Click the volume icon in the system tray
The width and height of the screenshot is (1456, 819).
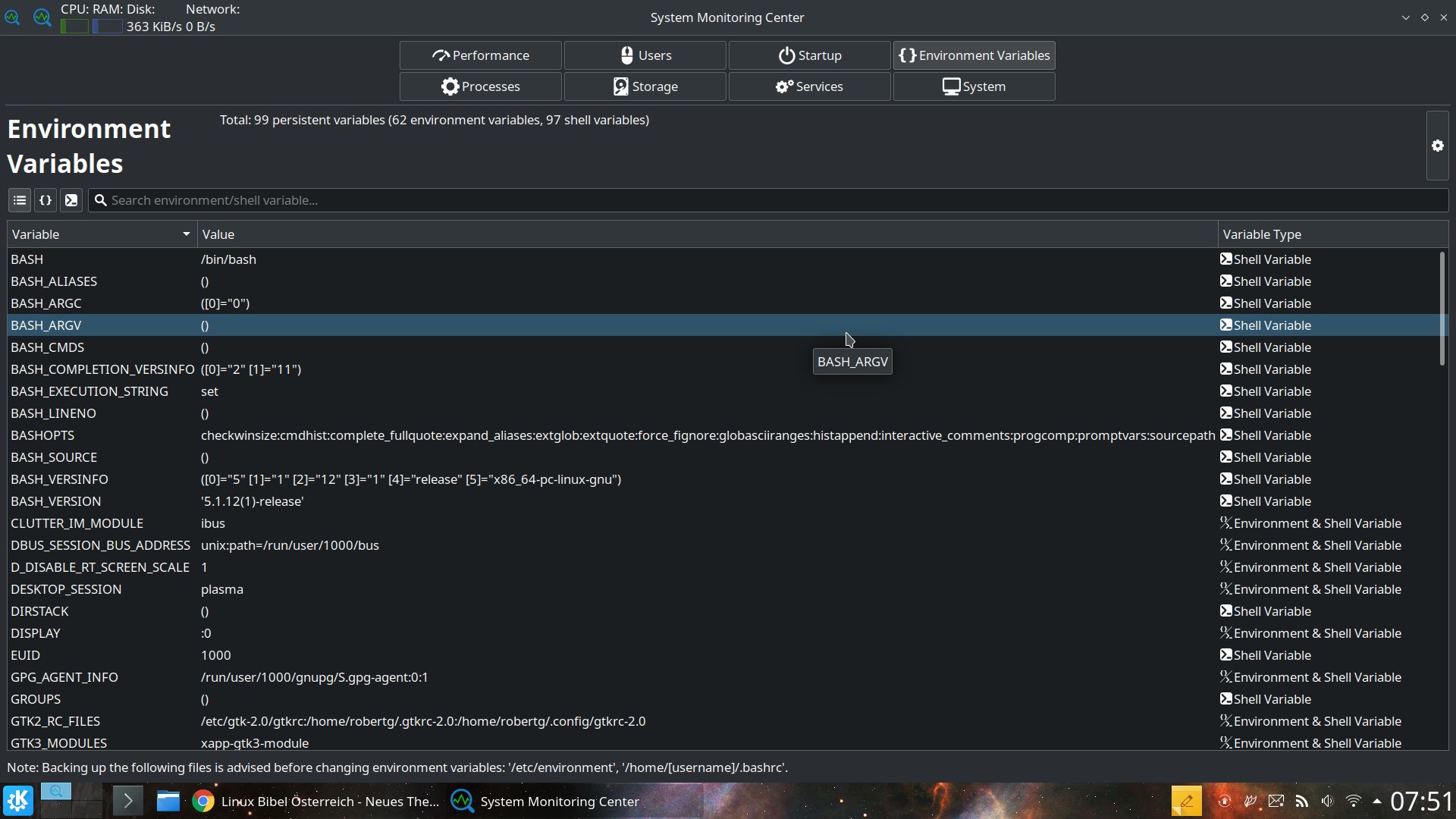pos(1327,801)
